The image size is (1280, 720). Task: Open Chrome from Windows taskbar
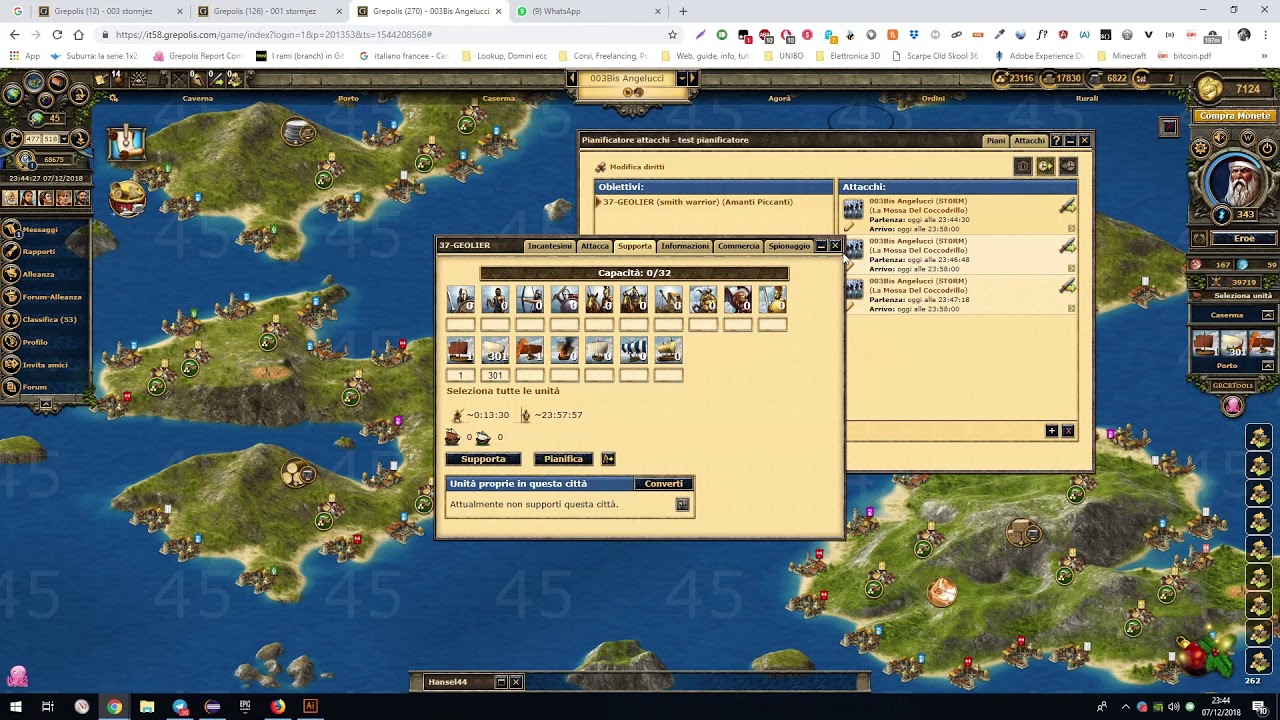(114, 706)
